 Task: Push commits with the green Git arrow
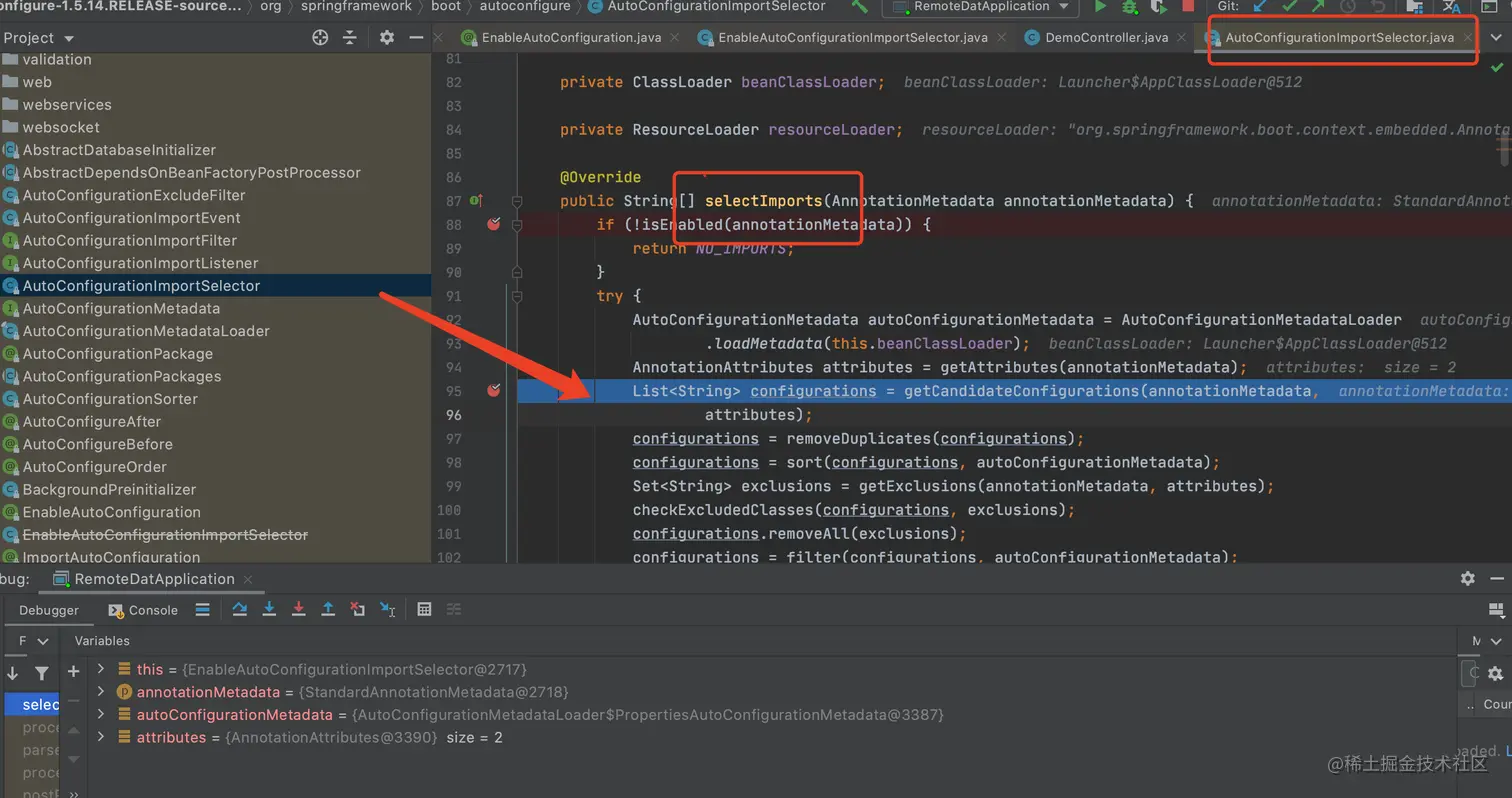coord(1319,6)
